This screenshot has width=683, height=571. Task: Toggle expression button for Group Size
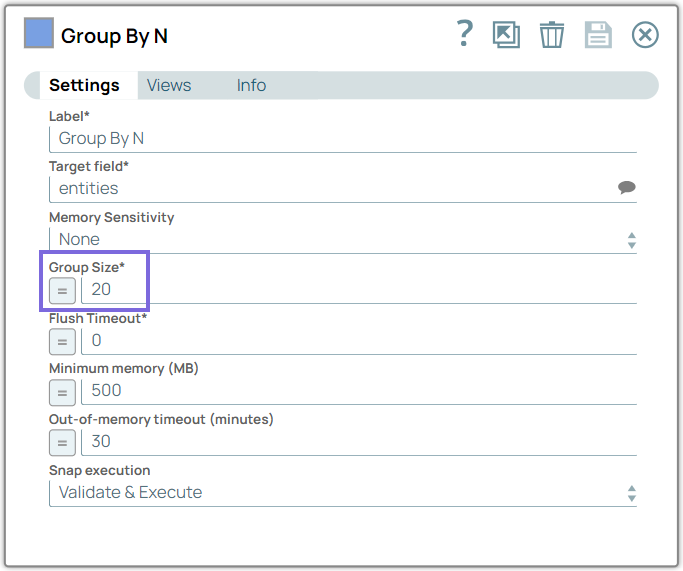[x=62, y=290]
